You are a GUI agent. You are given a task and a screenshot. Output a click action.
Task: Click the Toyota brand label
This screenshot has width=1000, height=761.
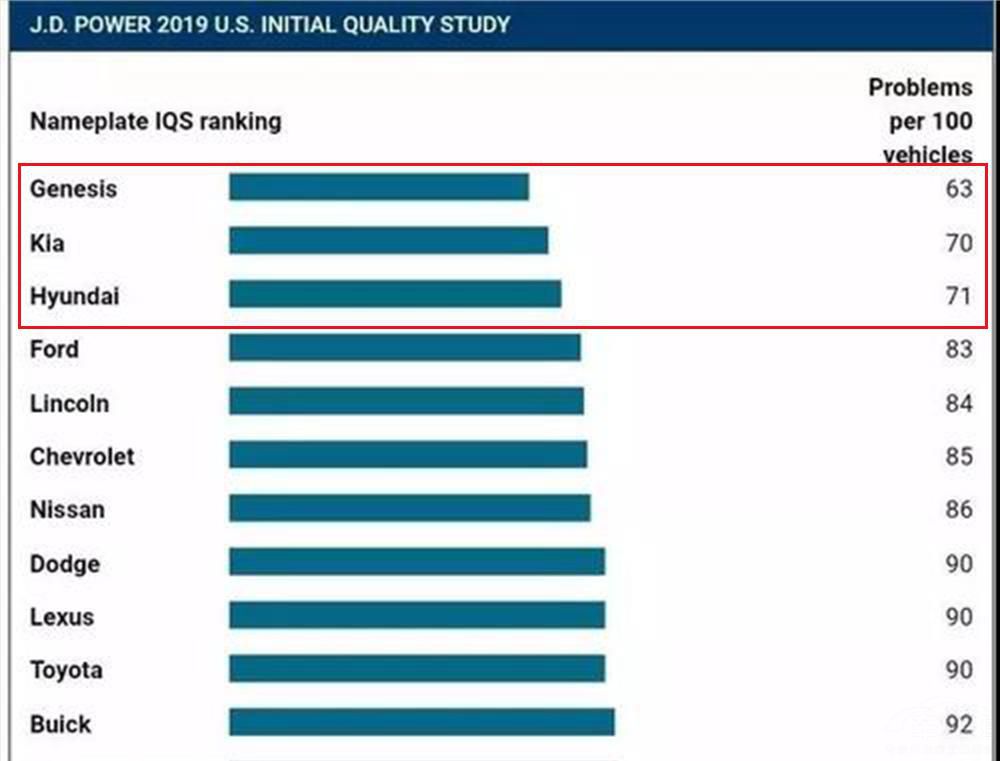tap(66, 669)
